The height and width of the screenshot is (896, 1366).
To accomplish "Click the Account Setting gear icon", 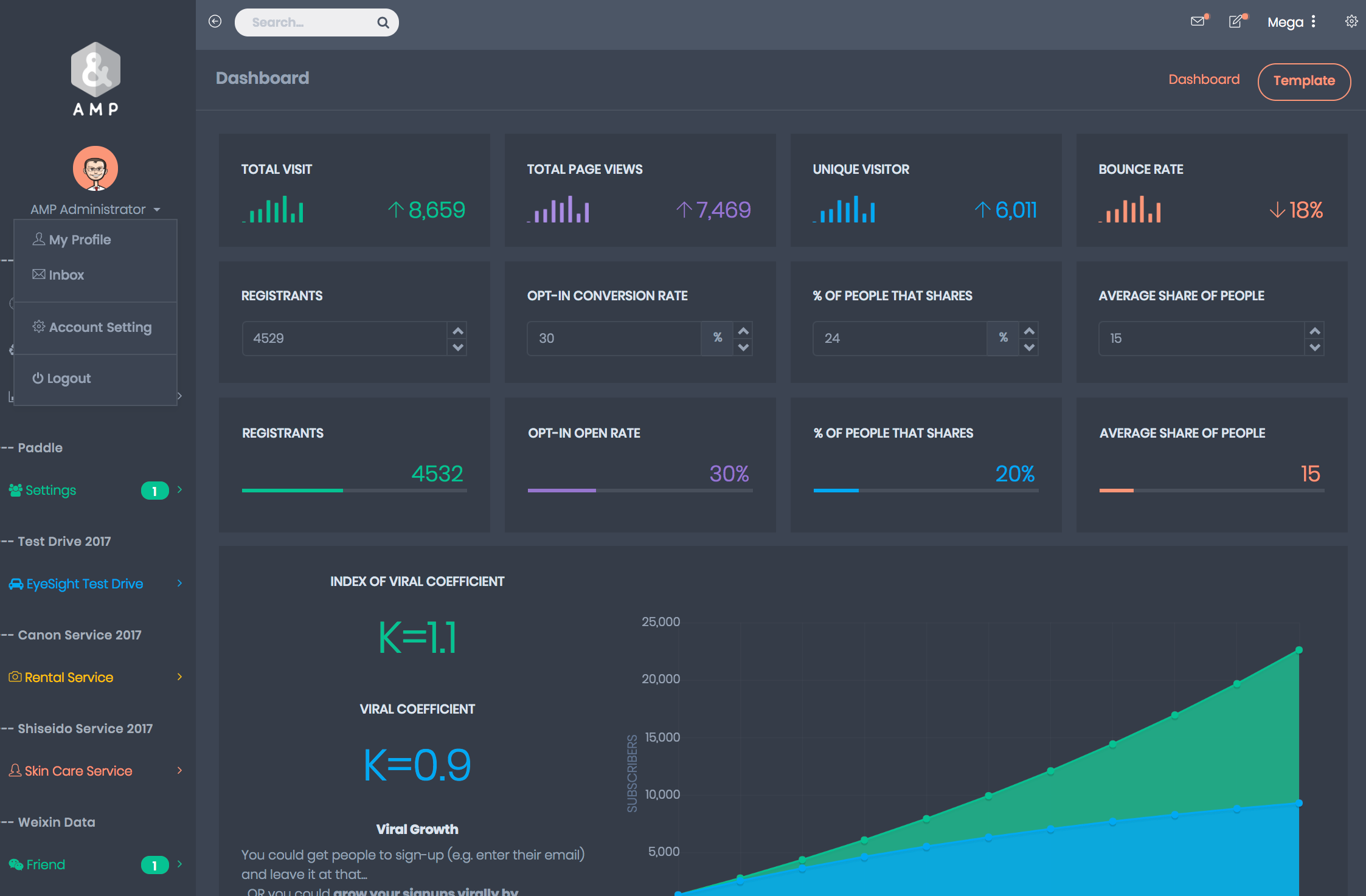I will [39, 326].
